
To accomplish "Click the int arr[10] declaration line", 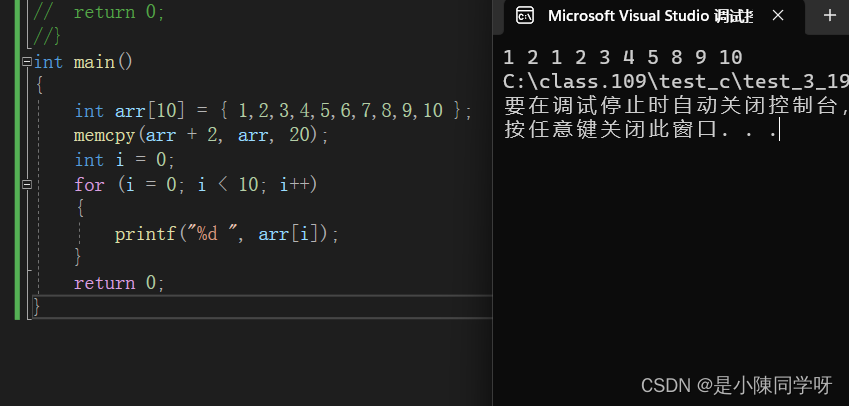I will [x=273, y=111].
